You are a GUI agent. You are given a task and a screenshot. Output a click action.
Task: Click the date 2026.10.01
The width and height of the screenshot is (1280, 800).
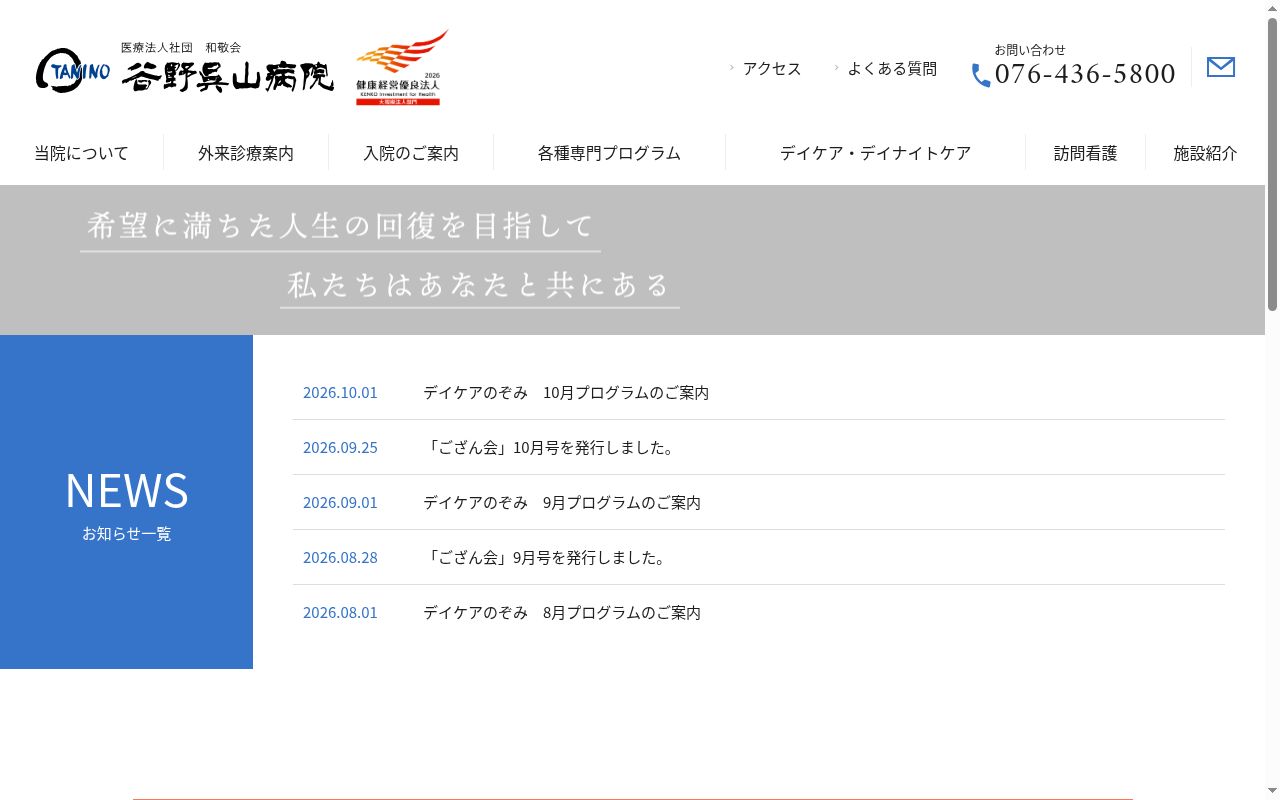click(340, 392)
